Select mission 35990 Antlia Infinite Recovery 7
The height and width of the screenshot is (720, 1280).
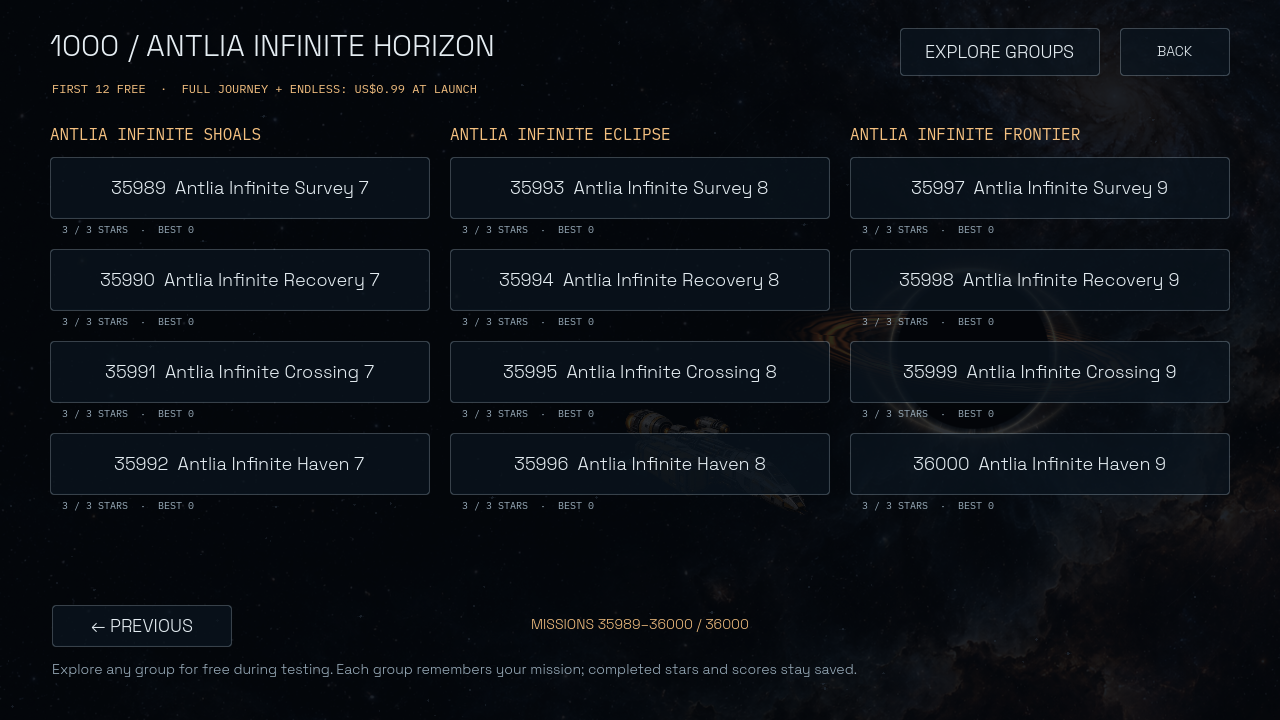(240, 280)
